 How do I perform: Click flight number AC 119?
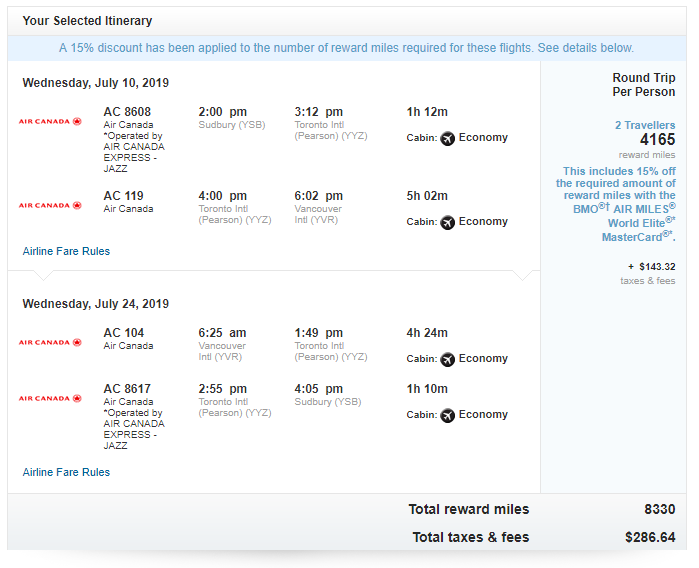[x=123, y=196]
